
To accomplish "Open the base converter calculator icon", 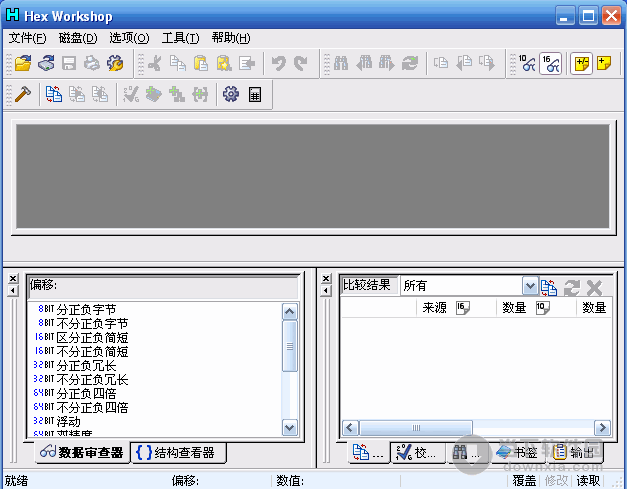I will [x=255, y=94].
